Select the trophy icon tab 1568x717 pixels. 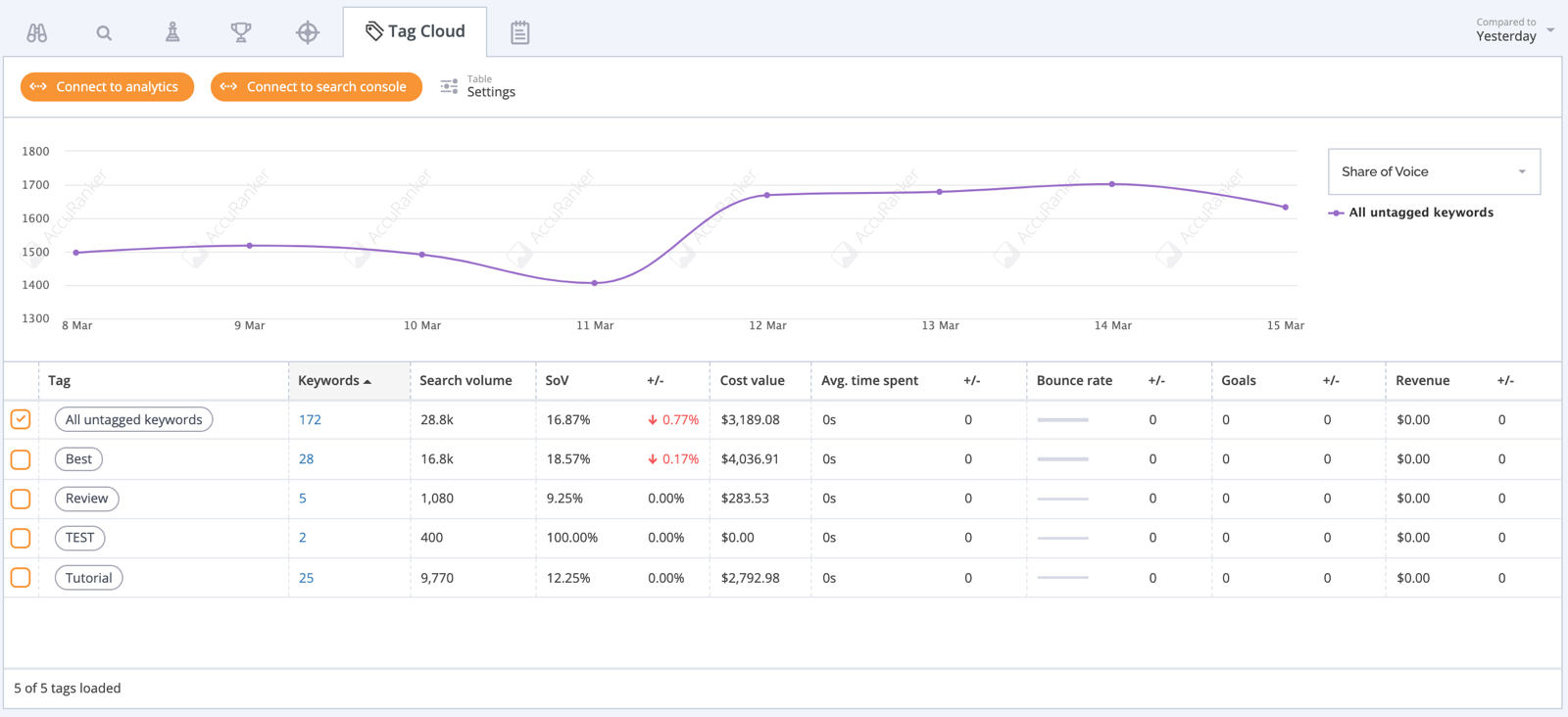click(240, 32)
